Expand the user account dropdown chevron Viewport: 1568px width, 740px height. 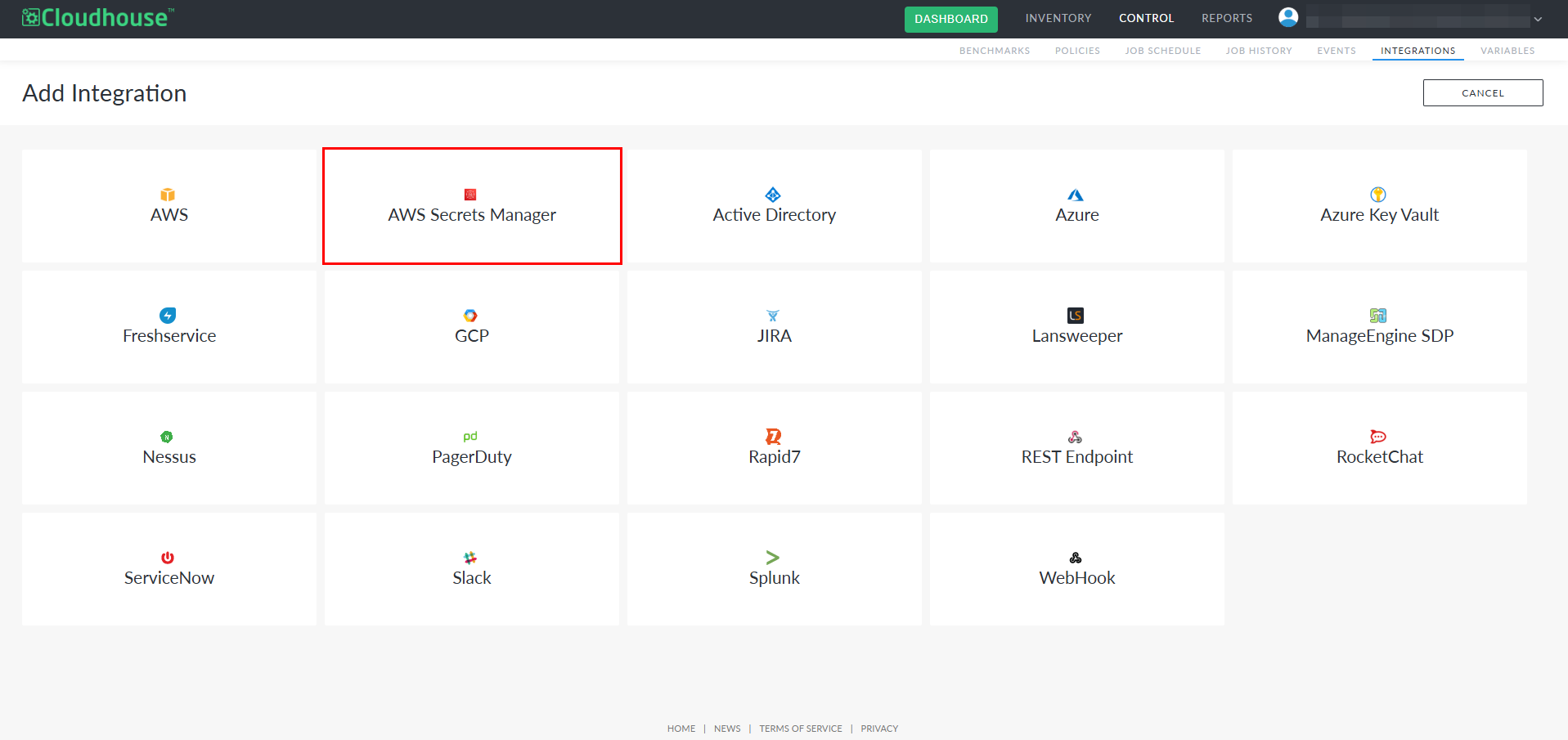[x=1538, y=19]
